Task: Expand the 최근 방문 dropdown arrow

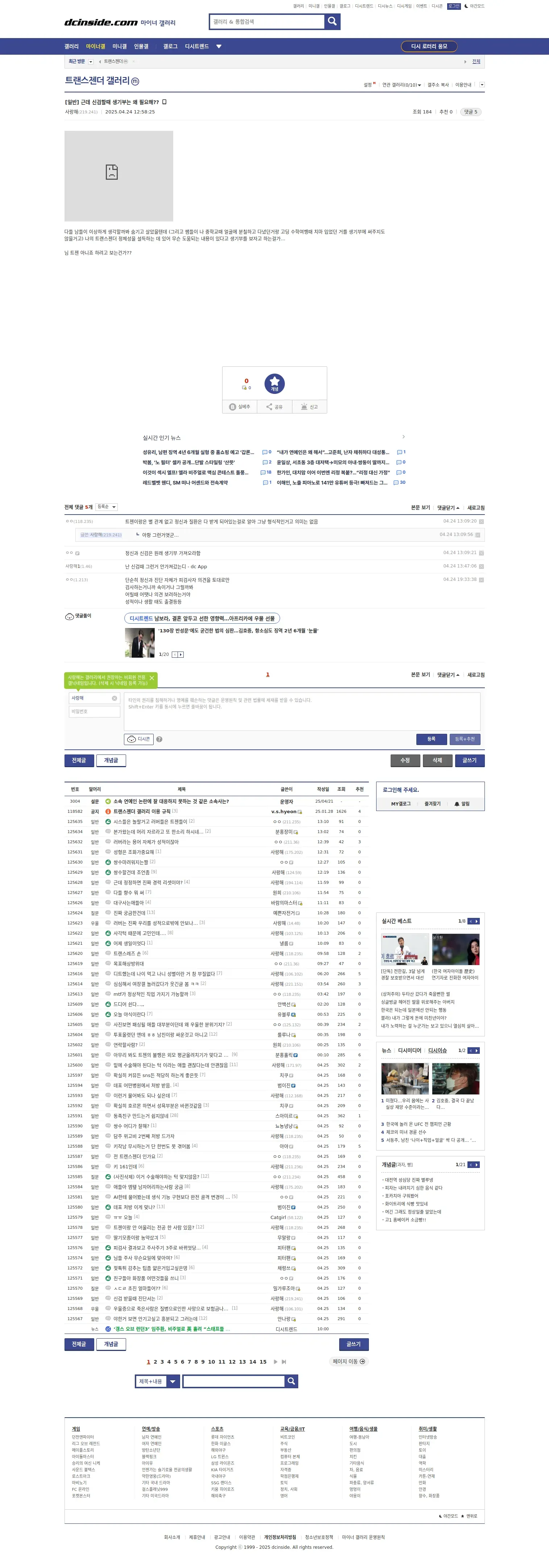Action: pos(91,62)
